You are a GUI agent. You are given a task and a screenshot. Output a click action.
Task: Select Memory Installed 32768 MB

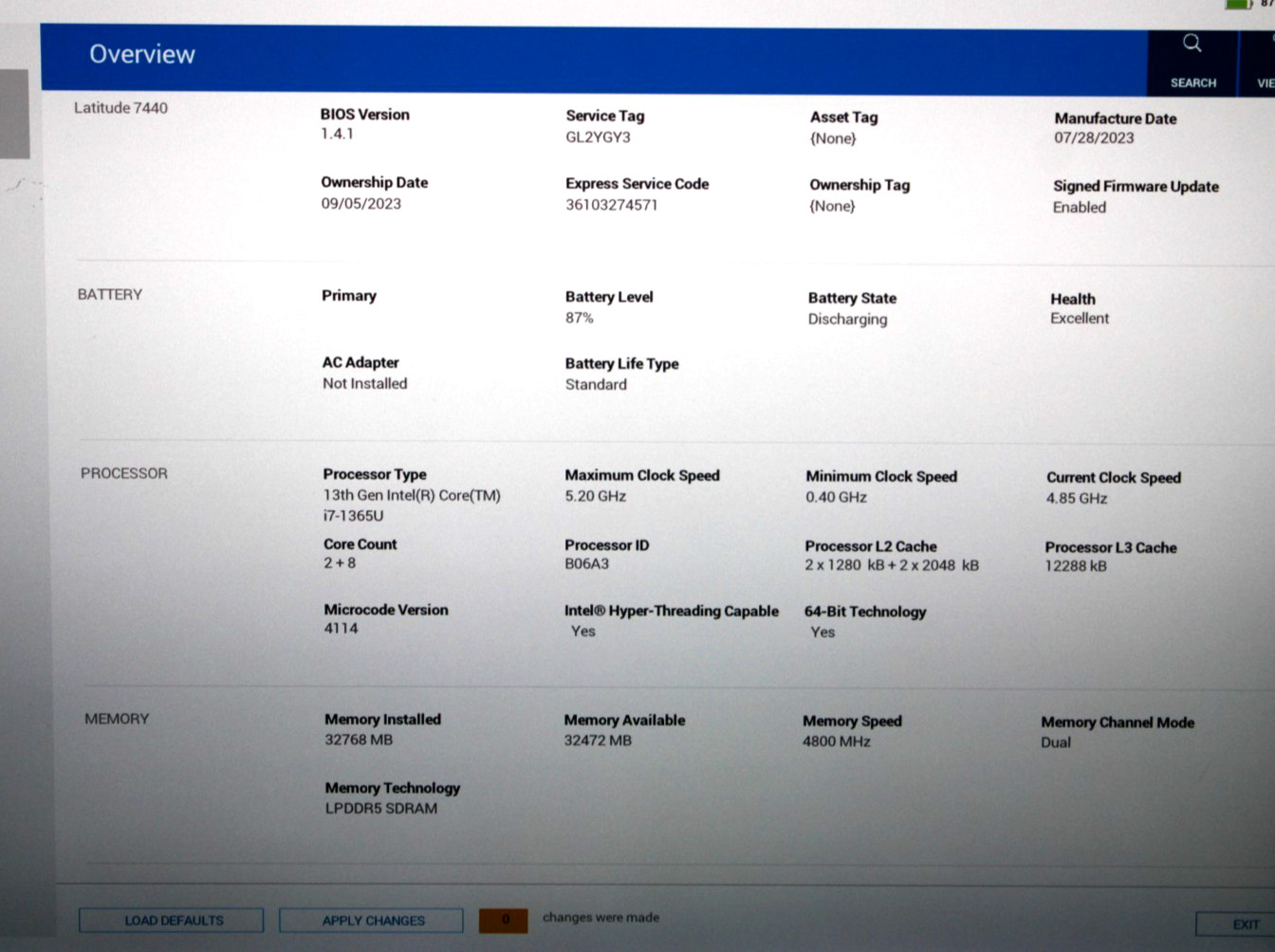[359, 740]
